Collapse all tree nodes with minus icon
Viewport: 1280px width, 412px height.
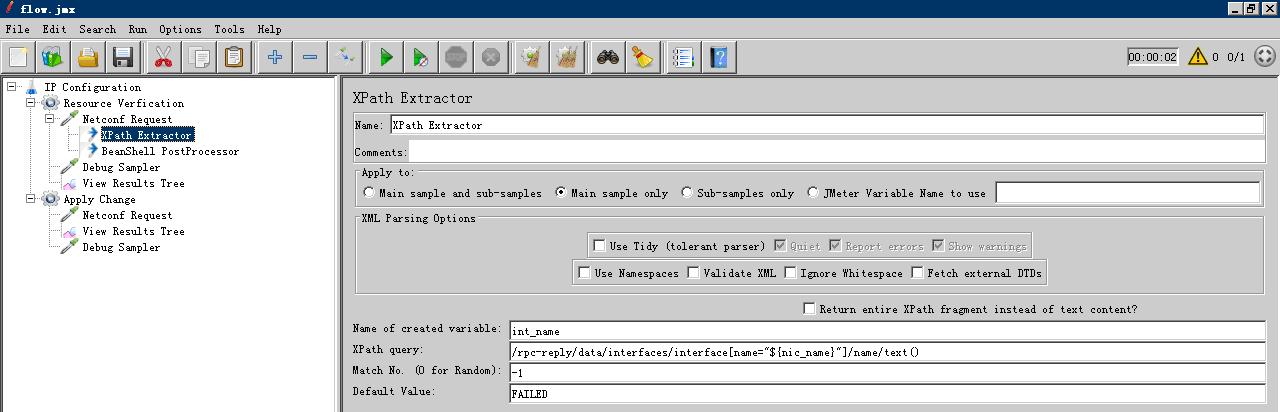coord(310,57)
